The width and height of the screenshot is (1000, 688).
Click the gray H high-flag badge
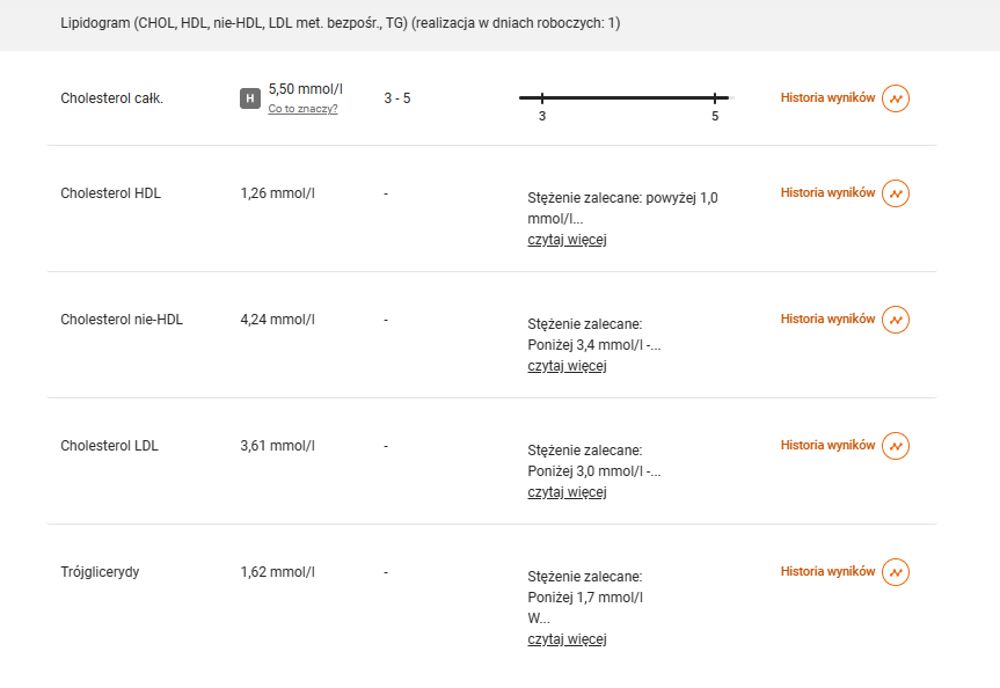(x=250, y=98)
